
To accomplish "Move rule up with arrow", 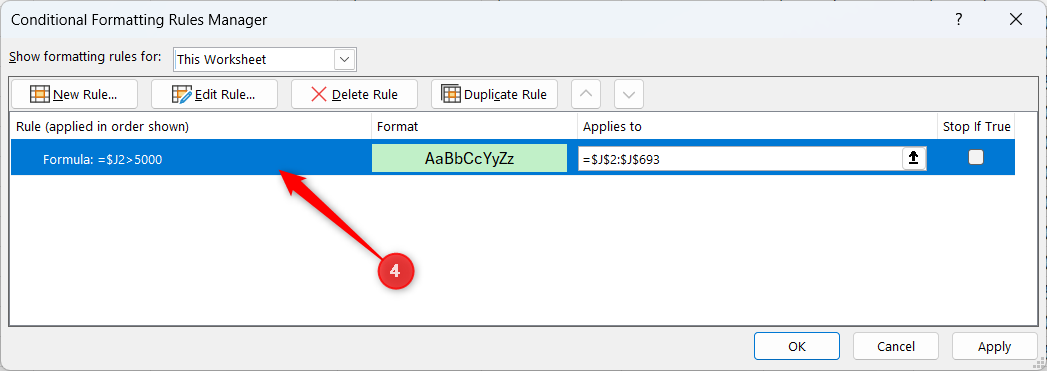I will pos(586,94).
